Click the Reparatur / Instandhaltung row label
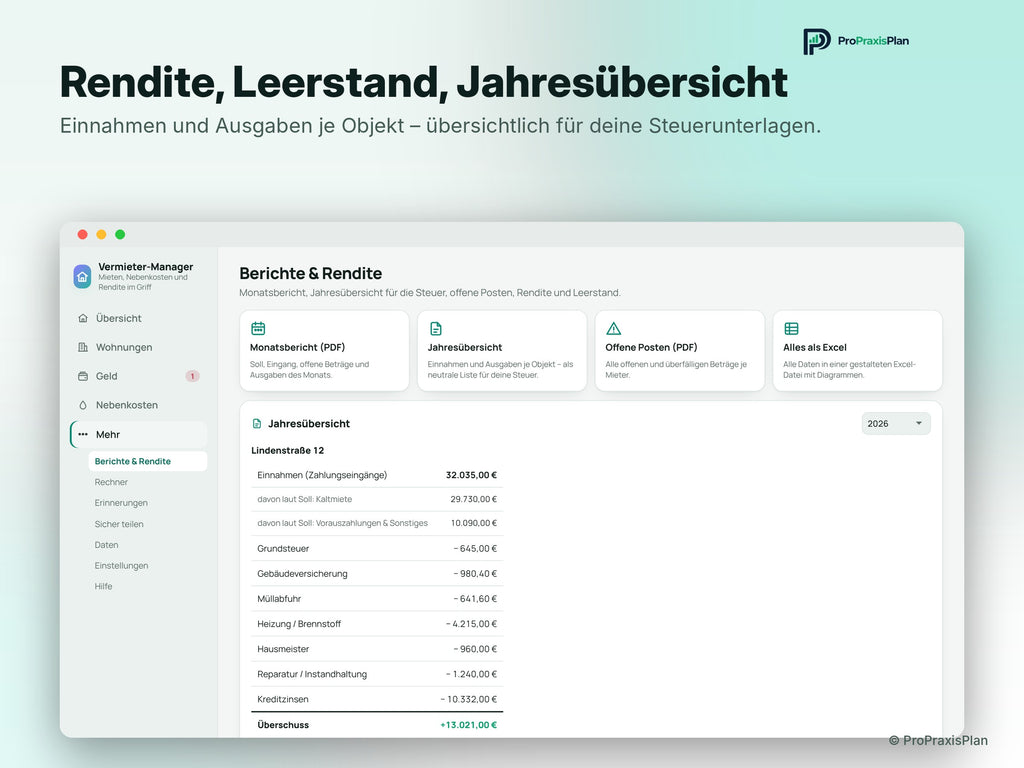The height and width of the screenshot is (768, 1024). click(312, 674)
